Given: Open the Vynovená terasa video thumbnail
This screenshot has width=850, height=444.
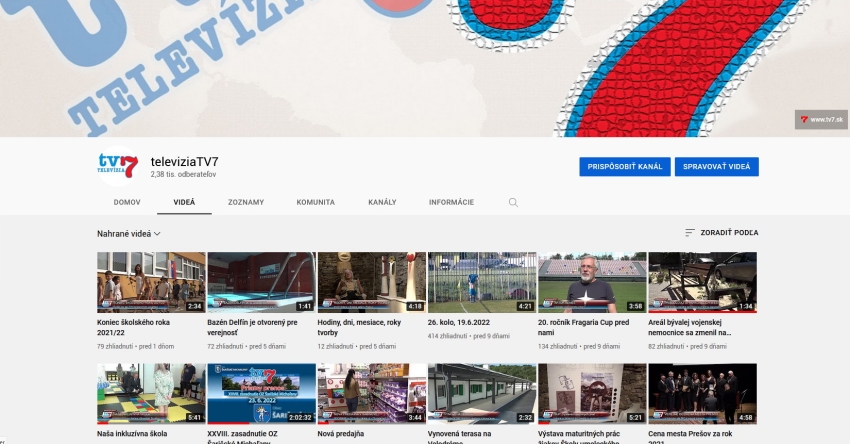Looking at the screenshot, I should click(482, 394).
